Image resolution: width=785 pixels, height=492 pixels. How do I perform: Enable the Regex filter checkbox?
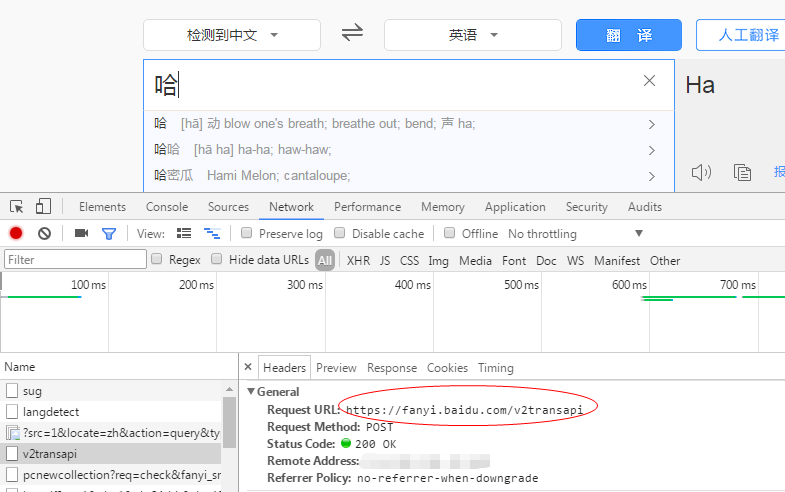(x=157, y=259)
